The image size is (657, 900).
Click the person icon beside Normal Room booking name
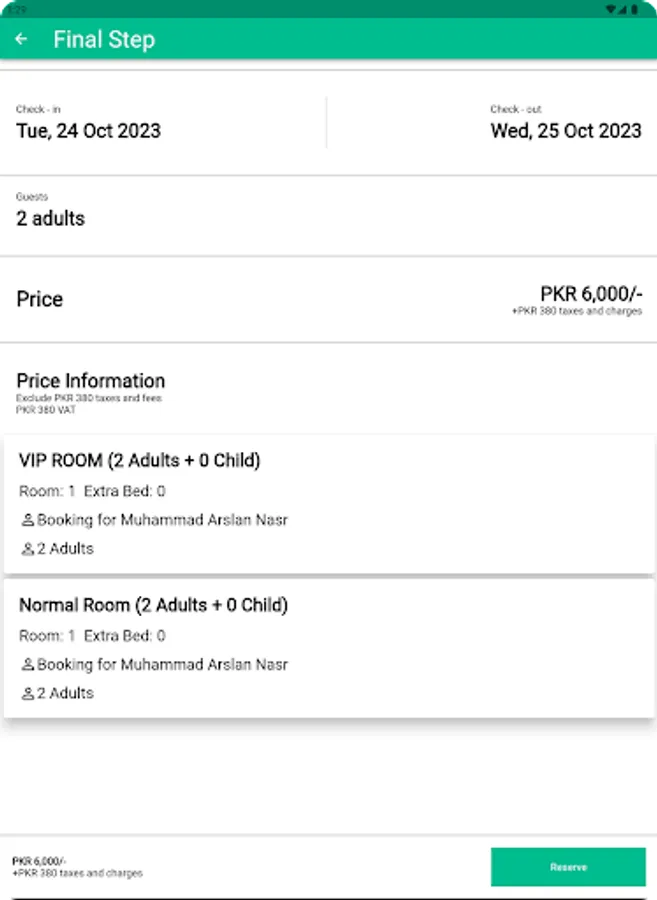(27, 664)
